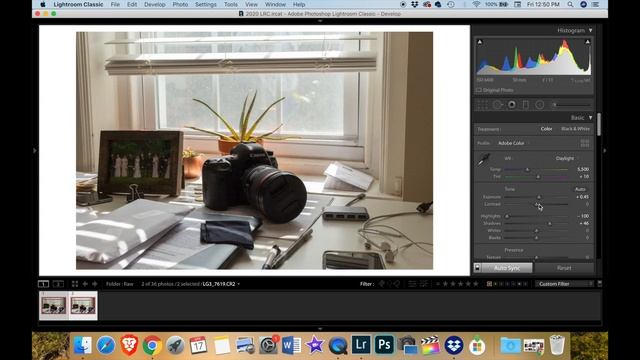Go forward to next source
Screen dimensions: 640x360
coord(95,284)
